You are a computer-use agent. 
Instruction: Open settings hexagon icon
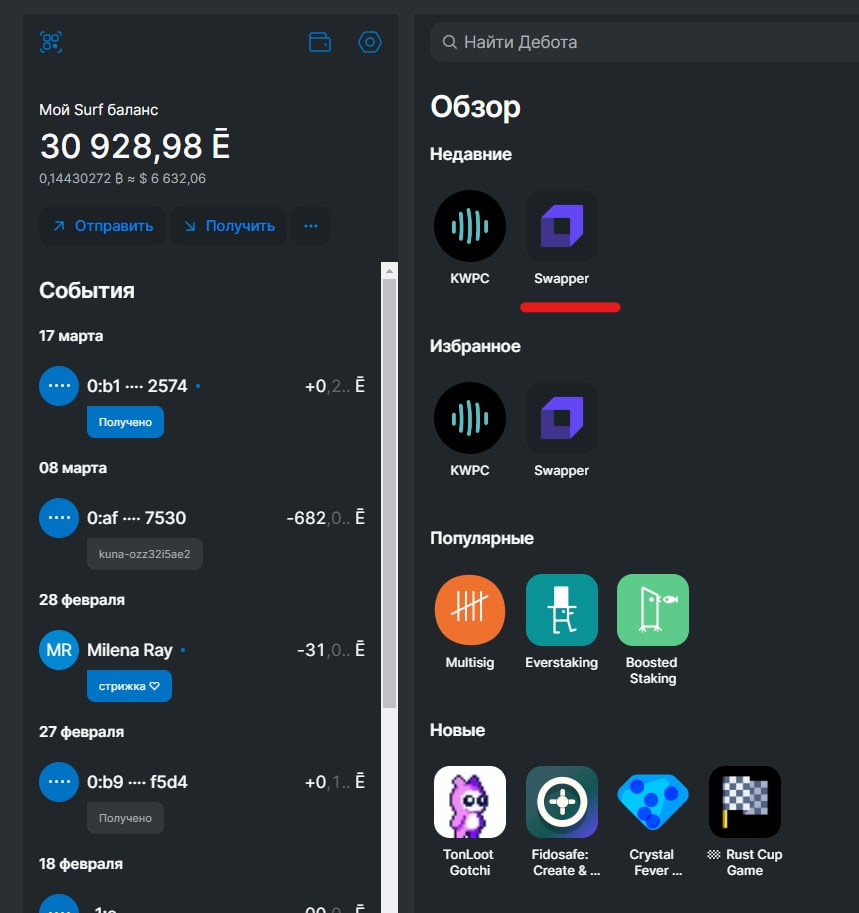pyautogui.click(x=370, y=42)
